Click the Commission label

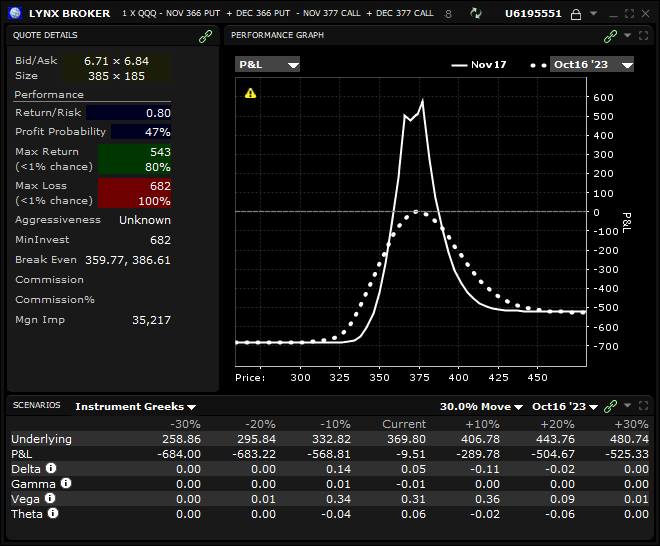tap(49, 280)
